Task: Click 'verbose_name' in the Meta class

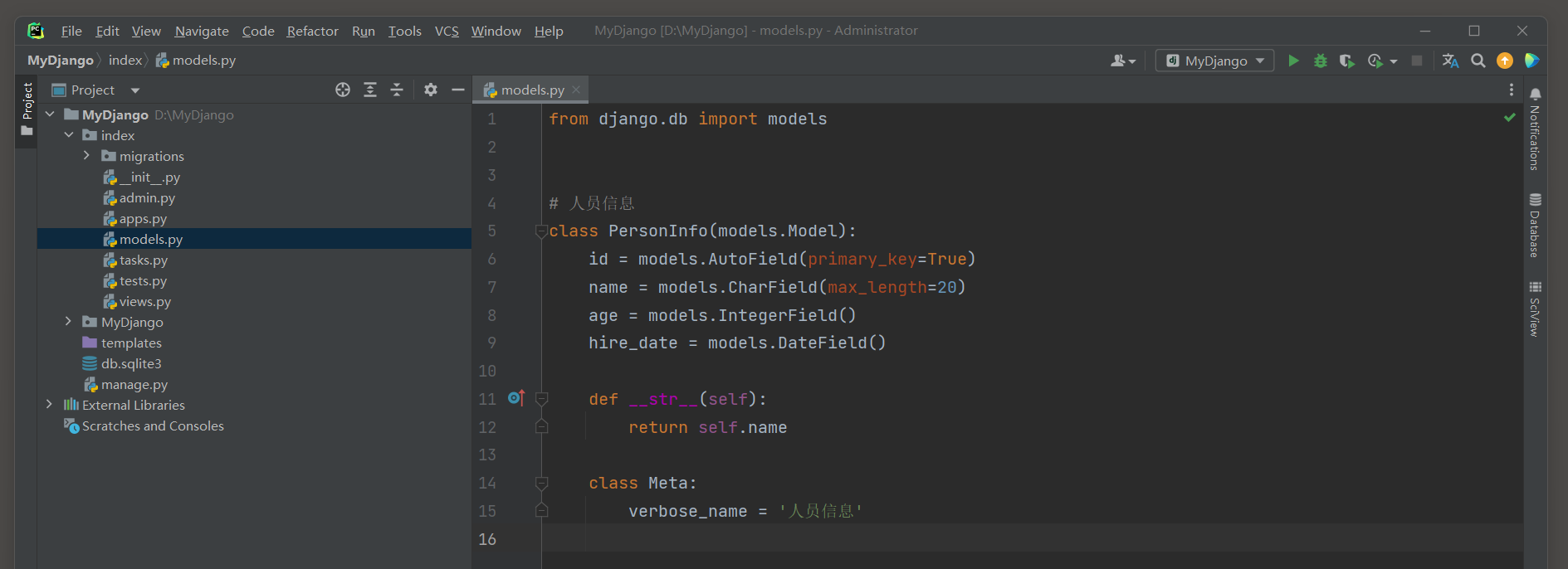Action: (x=687, y=511)
